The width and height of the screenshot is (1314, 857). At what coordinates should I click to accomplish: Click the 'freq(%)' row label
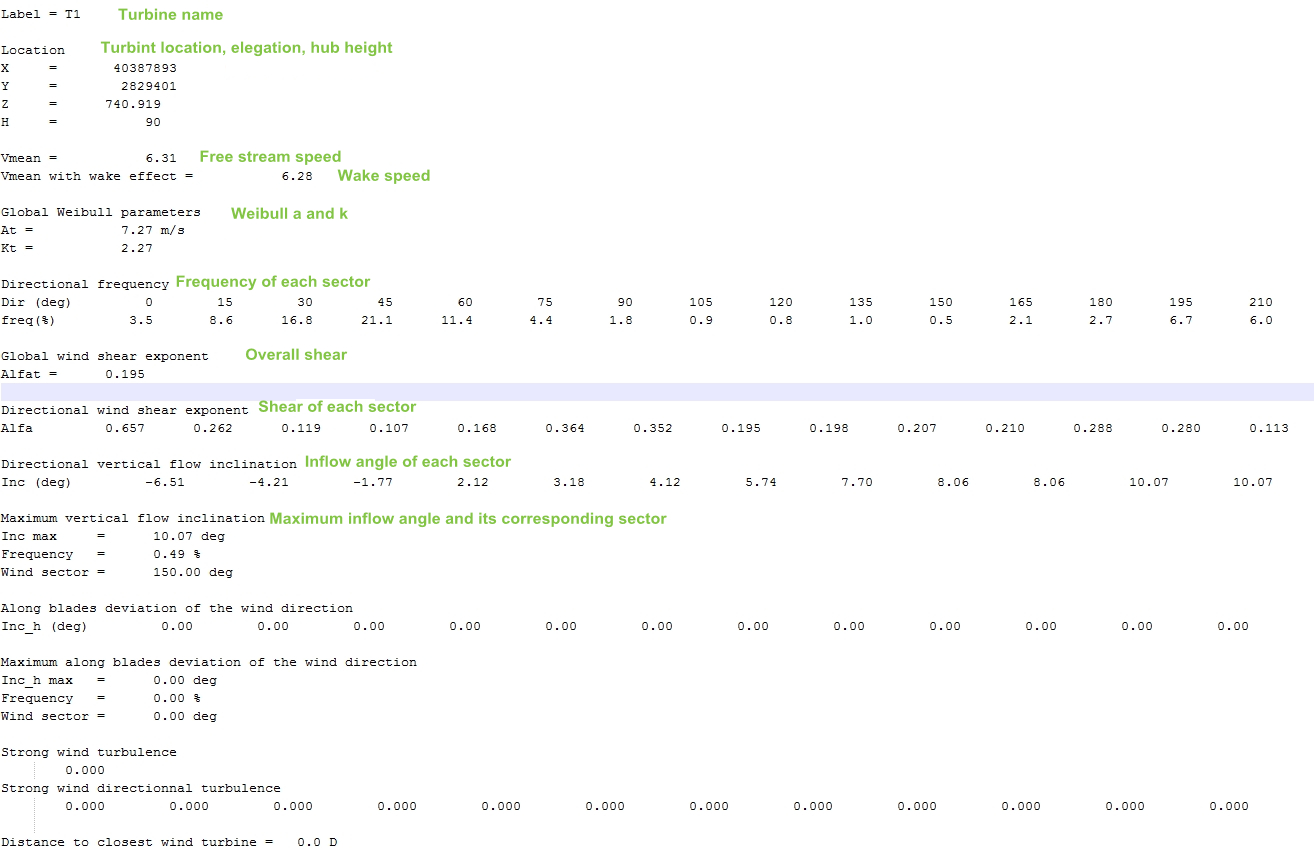tap(29, 320)
